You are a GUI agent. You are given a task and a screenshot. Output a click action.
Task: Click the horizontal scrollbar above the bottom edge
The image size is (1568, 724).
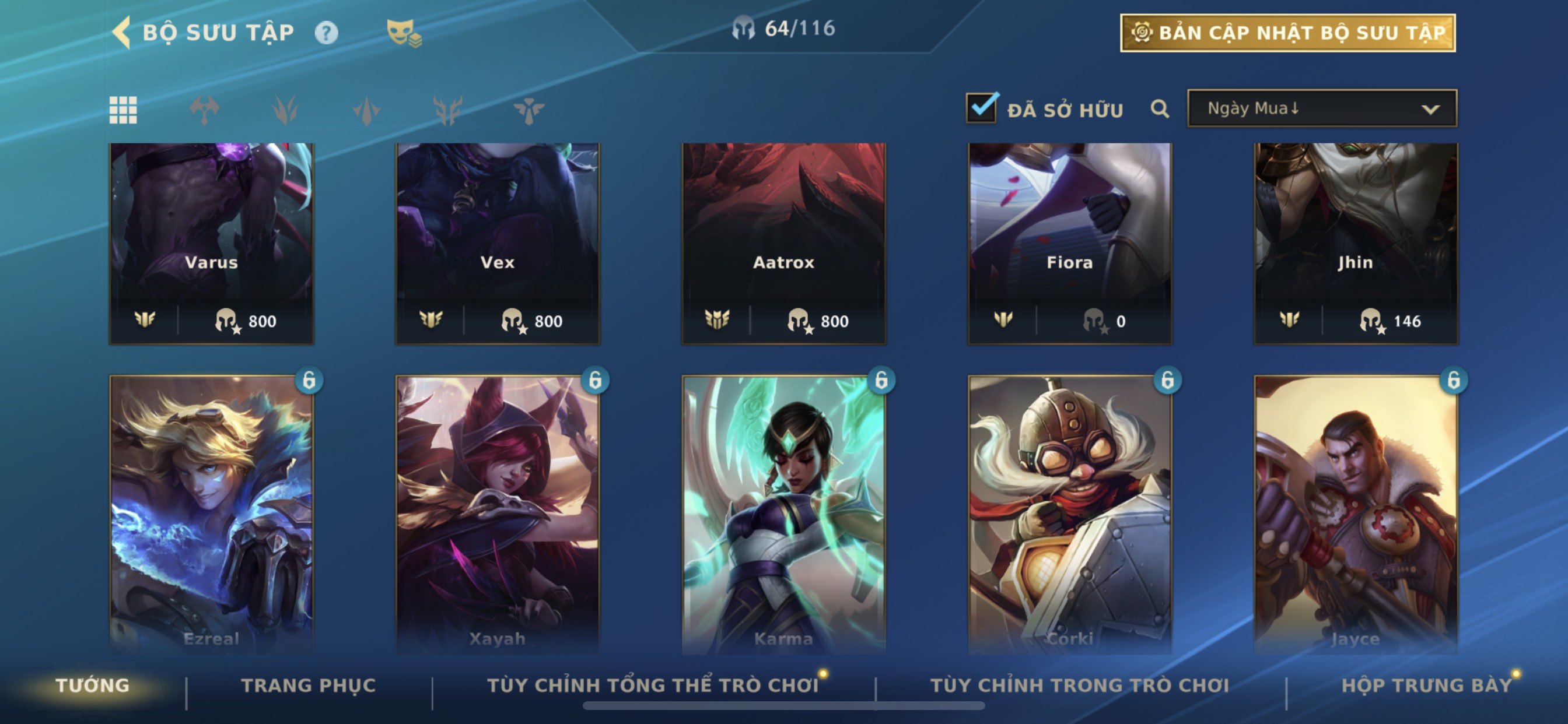[783, 706]
